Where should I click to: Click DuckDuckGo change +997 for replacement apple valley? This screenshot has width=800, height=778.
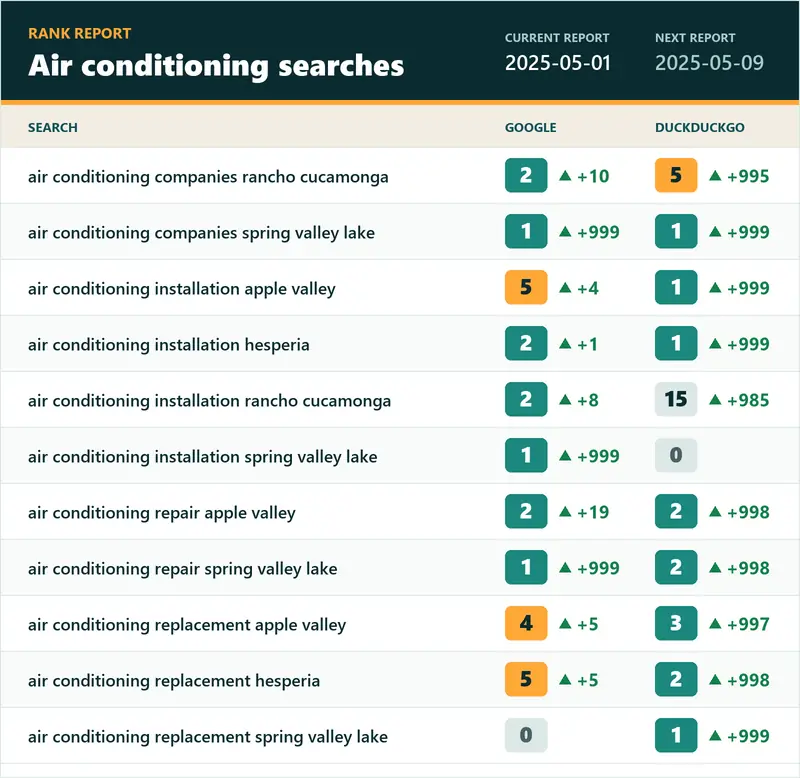739,624
